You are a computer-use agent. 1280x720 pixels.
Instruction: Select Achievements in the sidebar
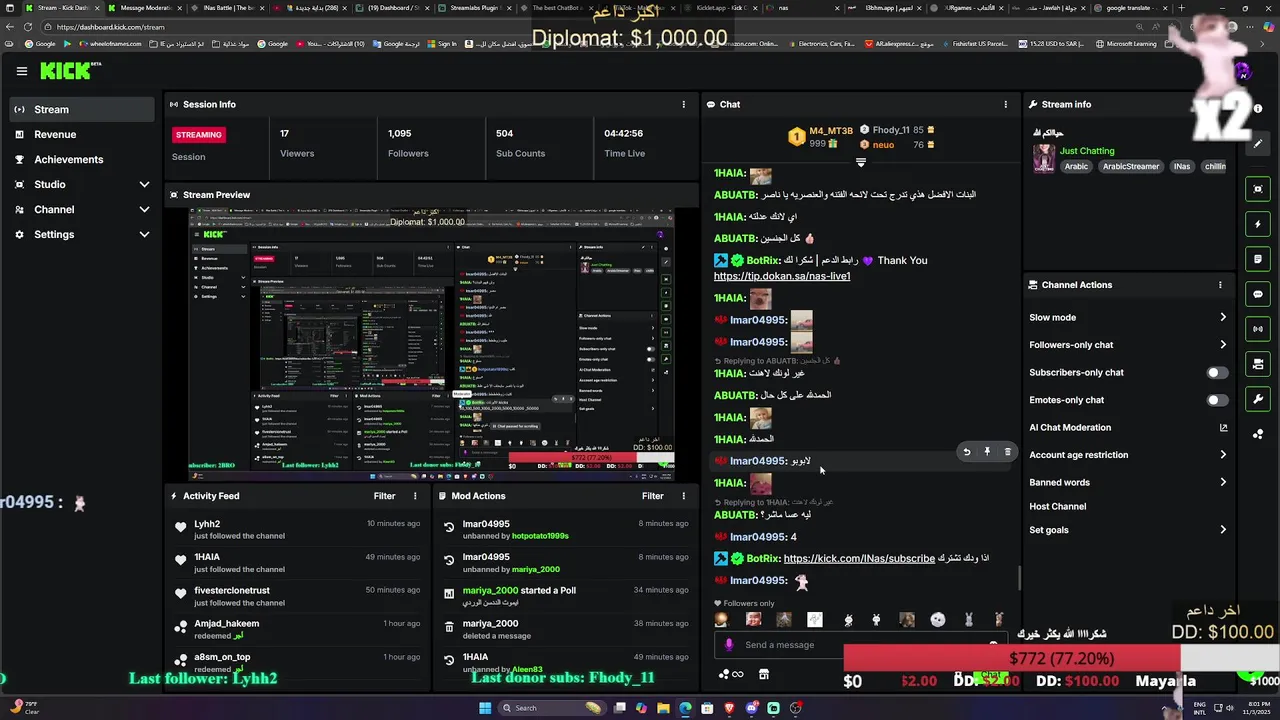pos(82,160)
